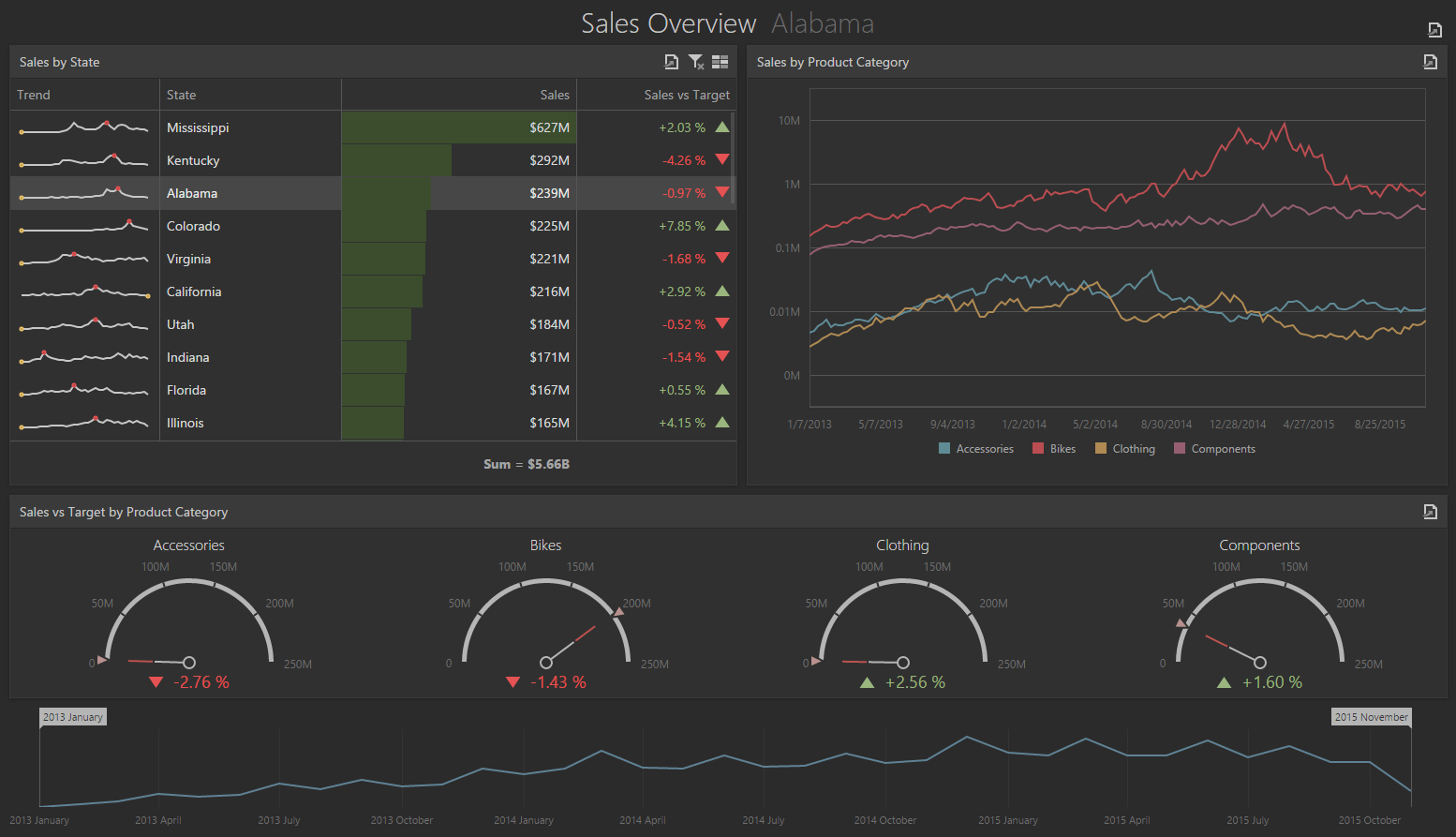Toggle the Clothing legend color marker

click(1101, 449)
